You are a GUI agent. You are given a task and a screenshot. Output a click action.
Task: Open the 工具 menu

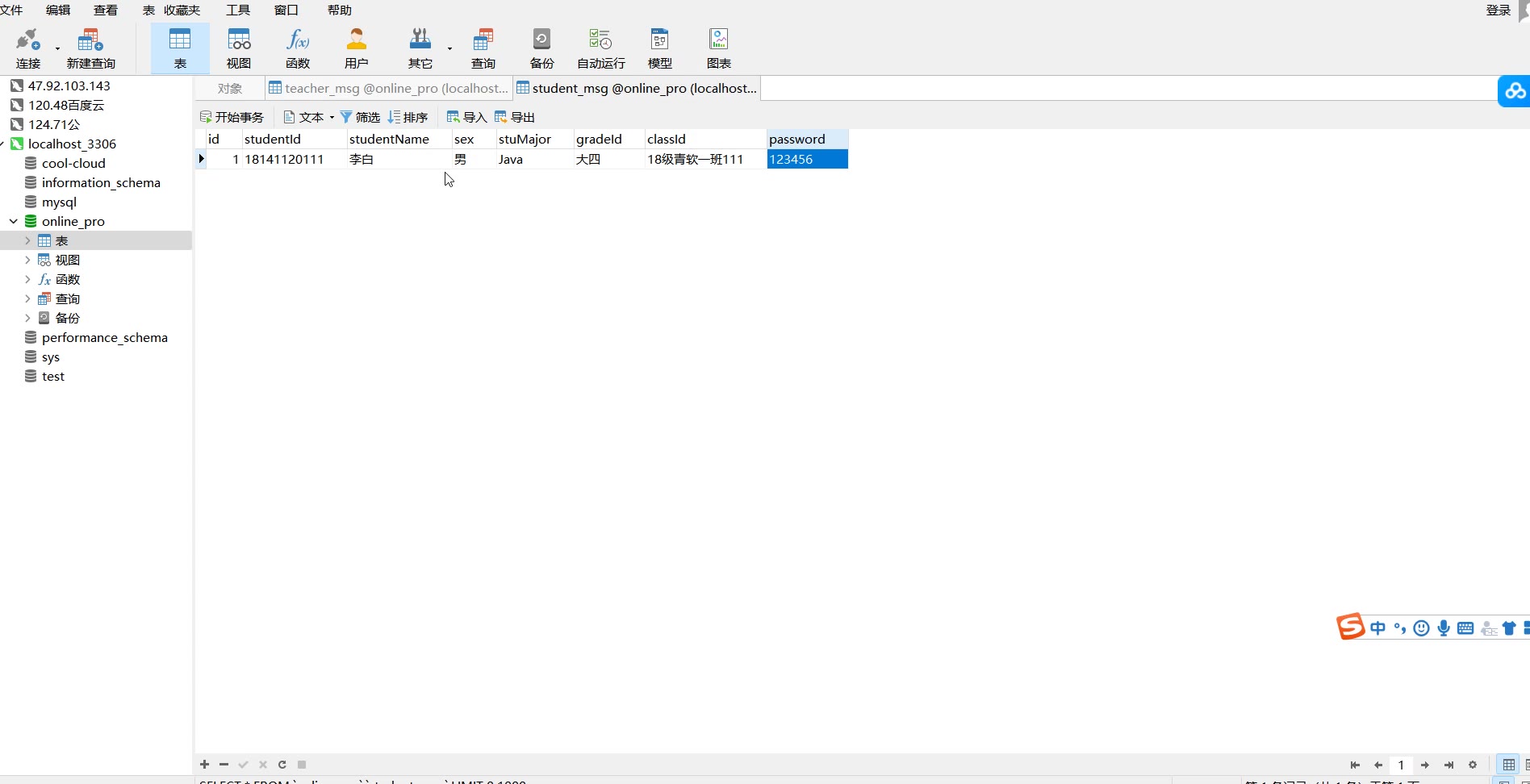tap(237, 10)
